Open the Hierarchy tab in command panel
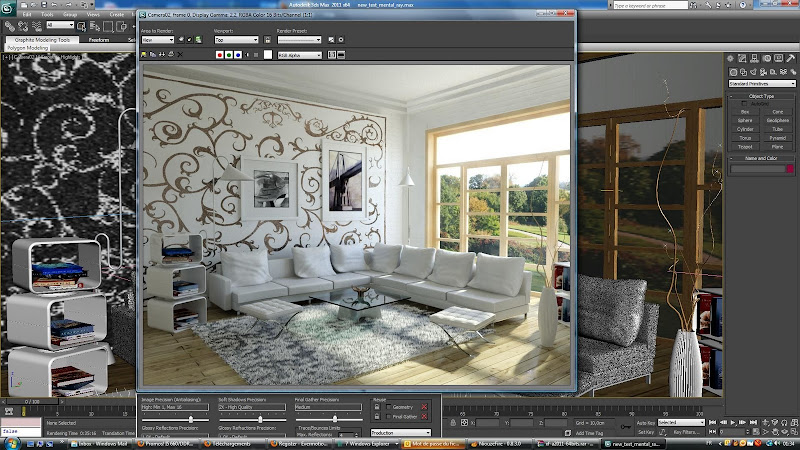This screenshot has width=800, height=450. (755, 59)
